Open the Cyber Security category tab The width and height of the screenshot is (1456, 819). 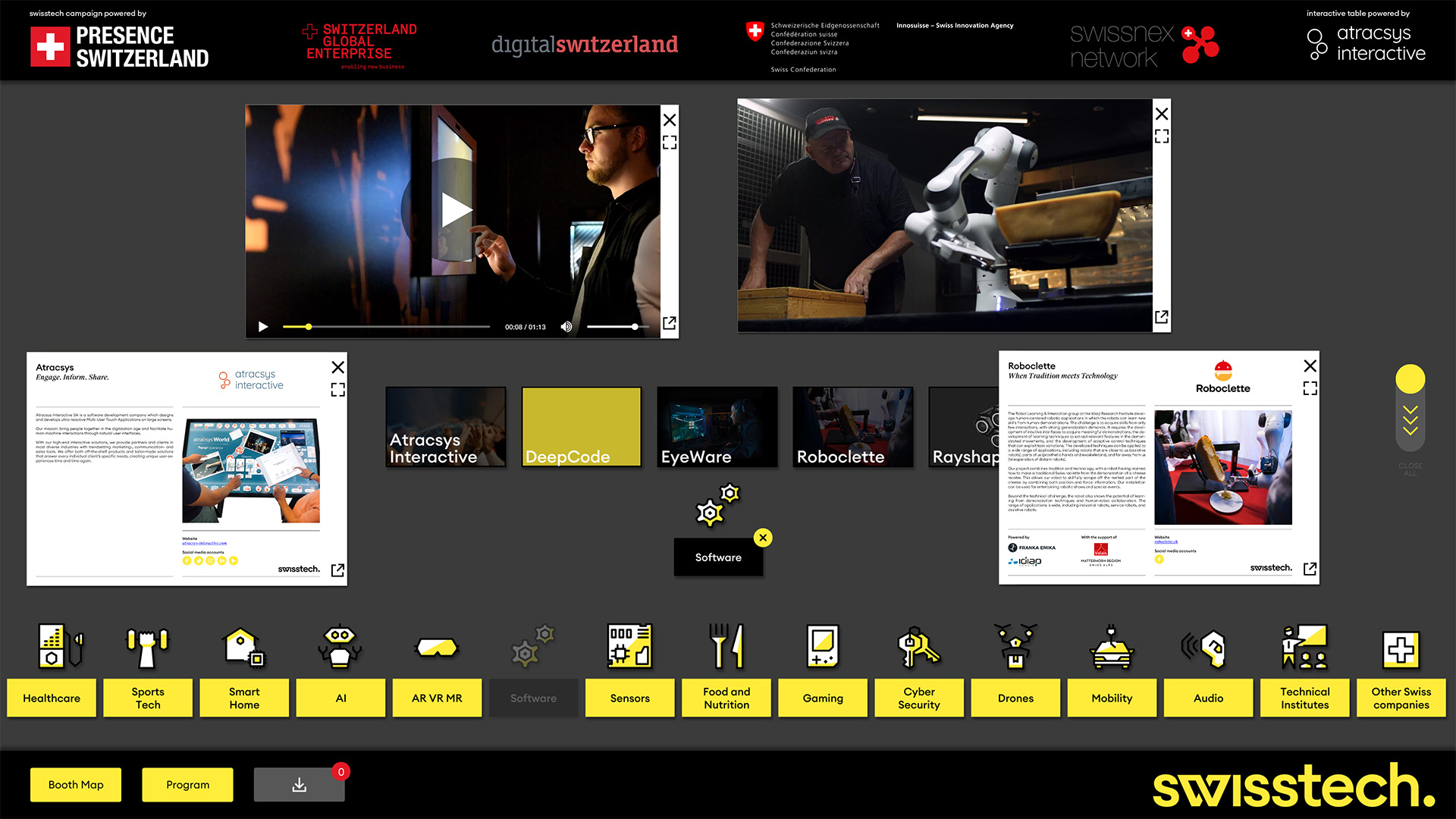point(919,698)
